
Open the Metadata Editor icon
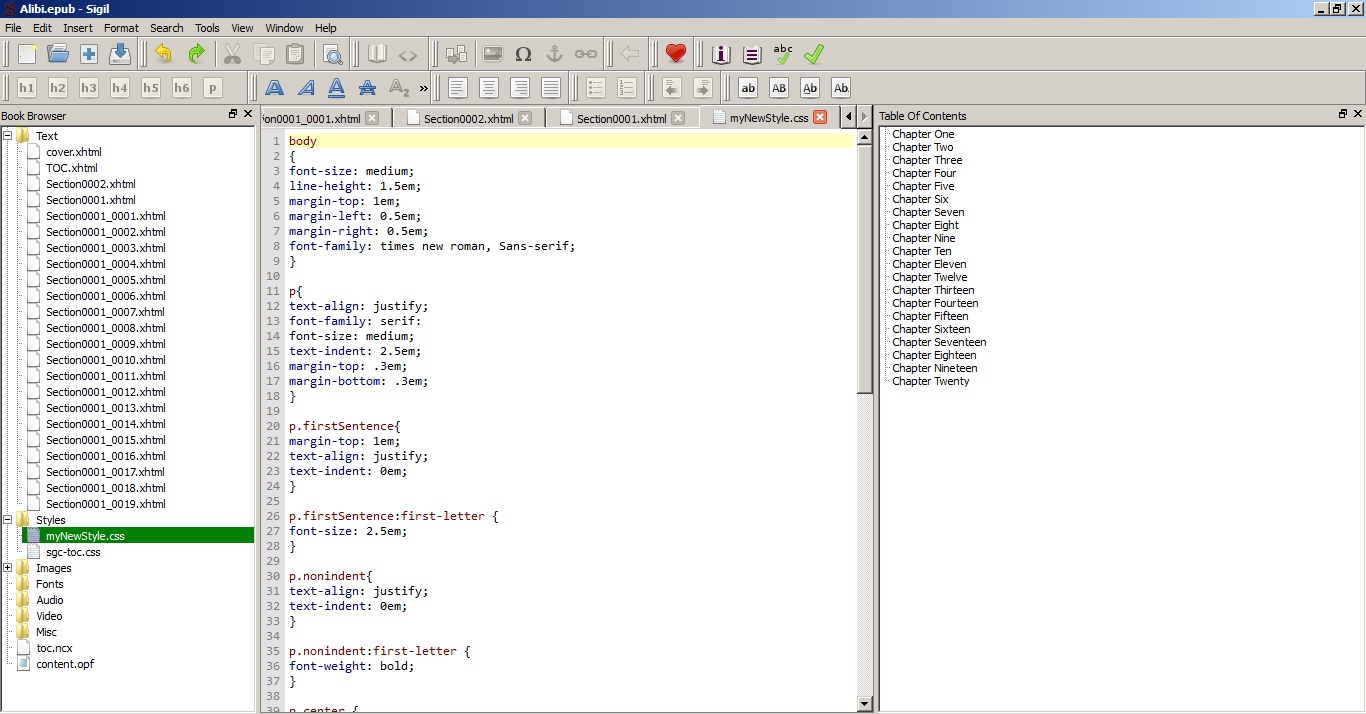(721, 54)
